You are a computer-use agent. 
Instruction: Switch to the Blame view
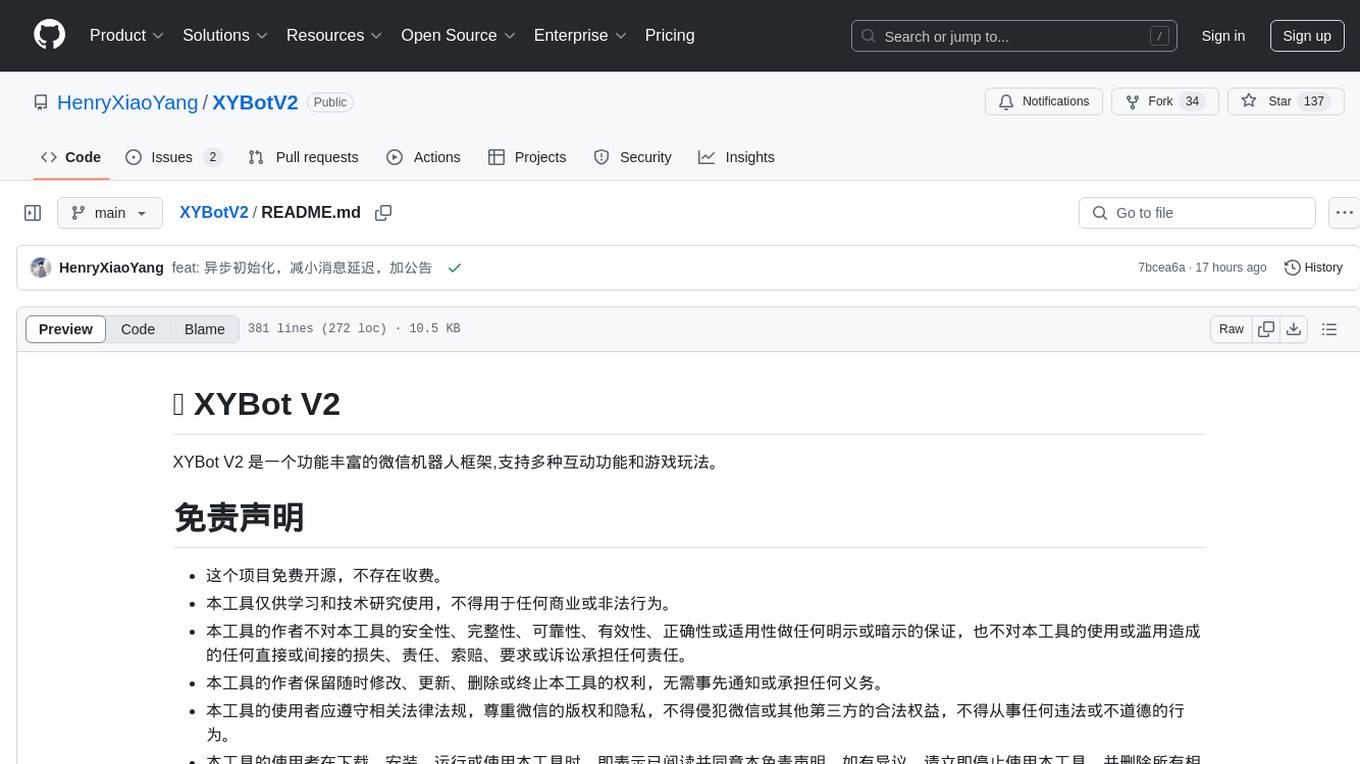(205, 329)
